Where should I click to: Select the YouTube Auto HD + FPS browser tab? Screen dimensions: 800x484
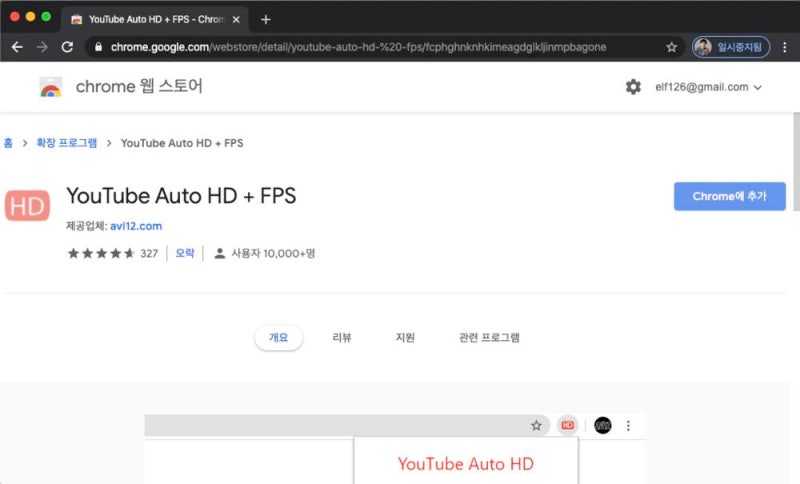click(155, 19)
